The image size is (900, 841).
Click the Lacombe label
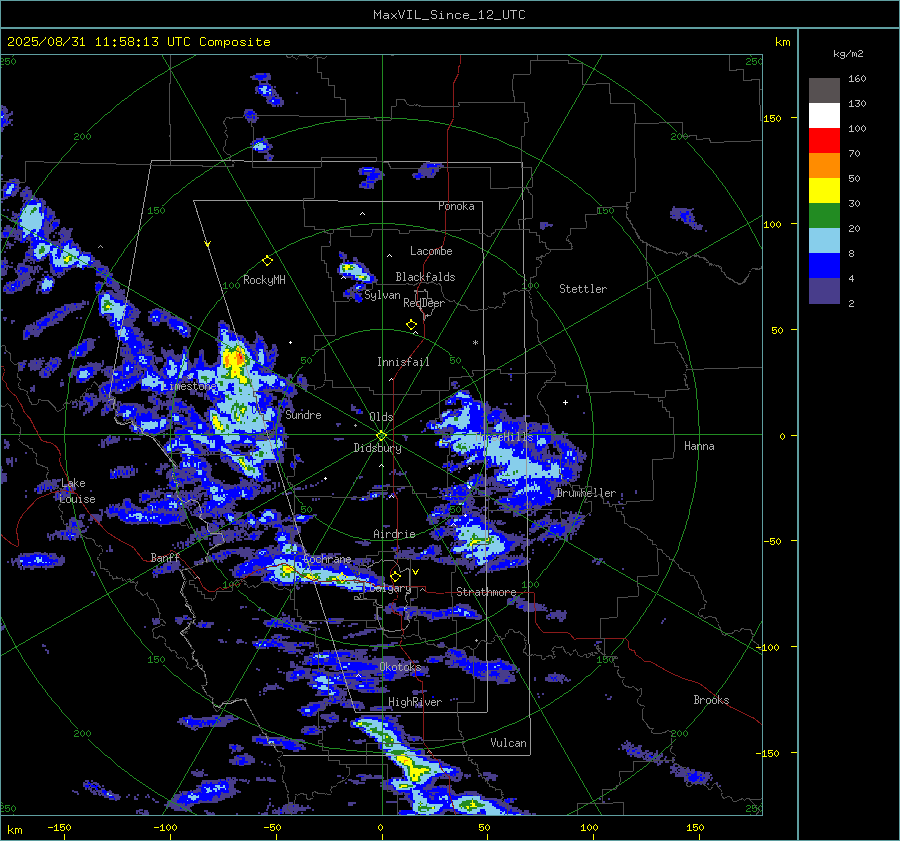click(x=431, y=251)
